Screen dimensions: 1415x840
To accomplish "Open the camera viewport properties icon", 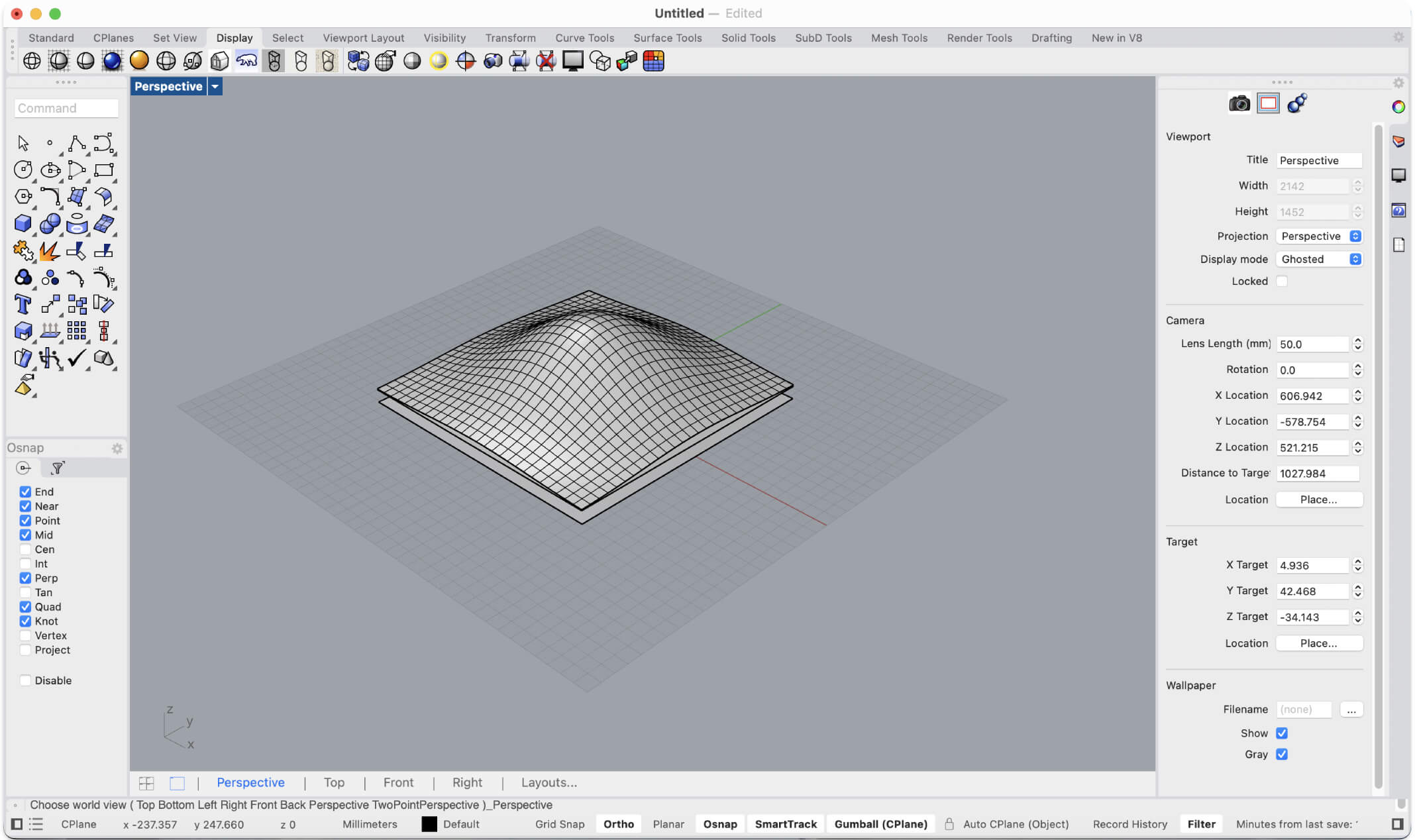I will pyautogui.click(x=1239, y=104).
